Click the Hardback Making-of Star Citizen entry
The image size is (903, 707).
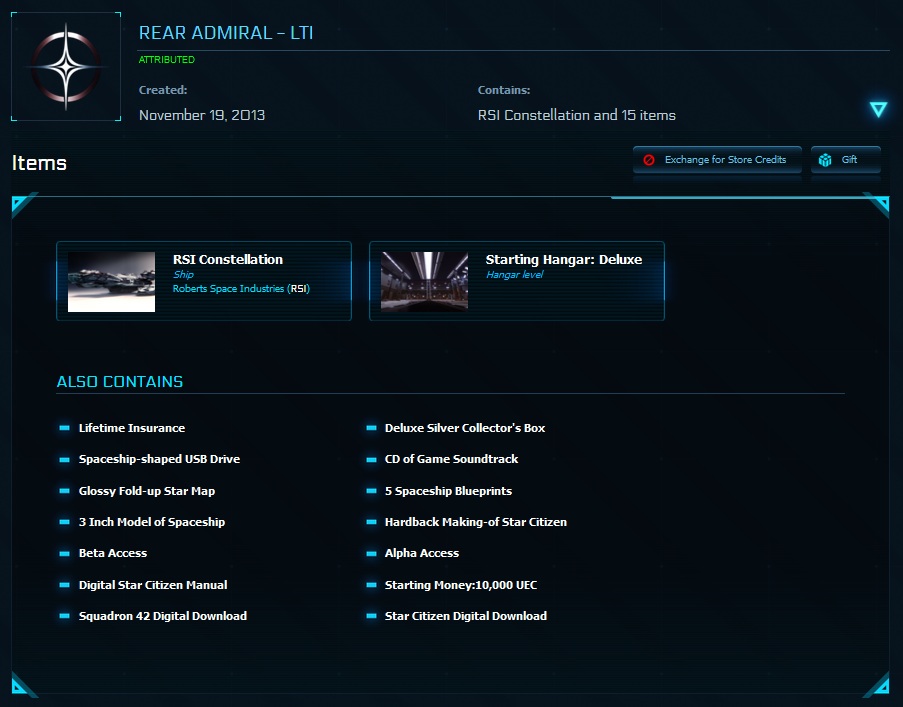pos(476,522)
